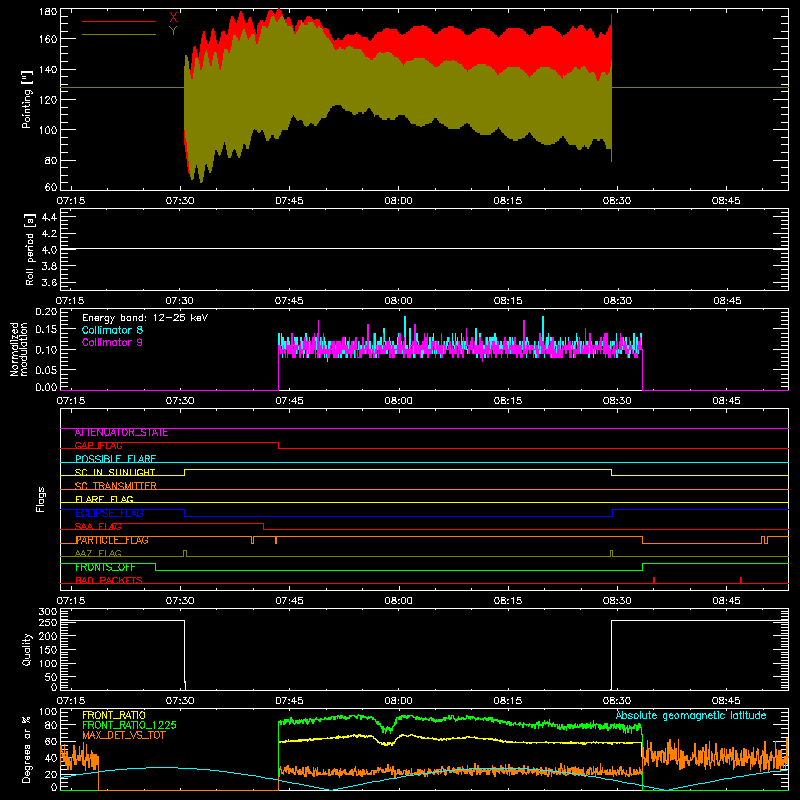Click the 4.0 value on roll period axis
Screen dimensions: 800x800
click(49, 249)
